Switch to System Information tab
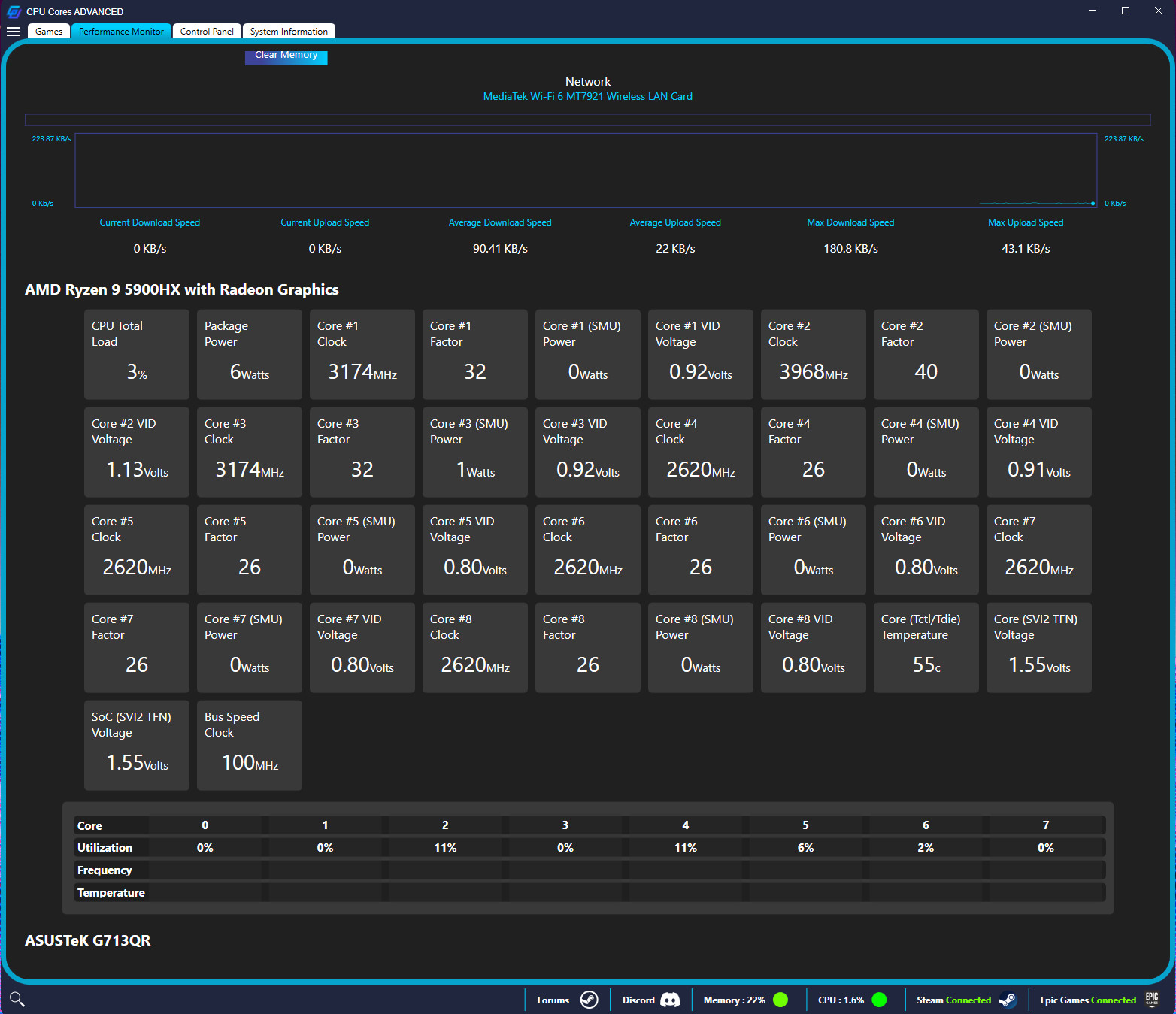 (289, 31)
